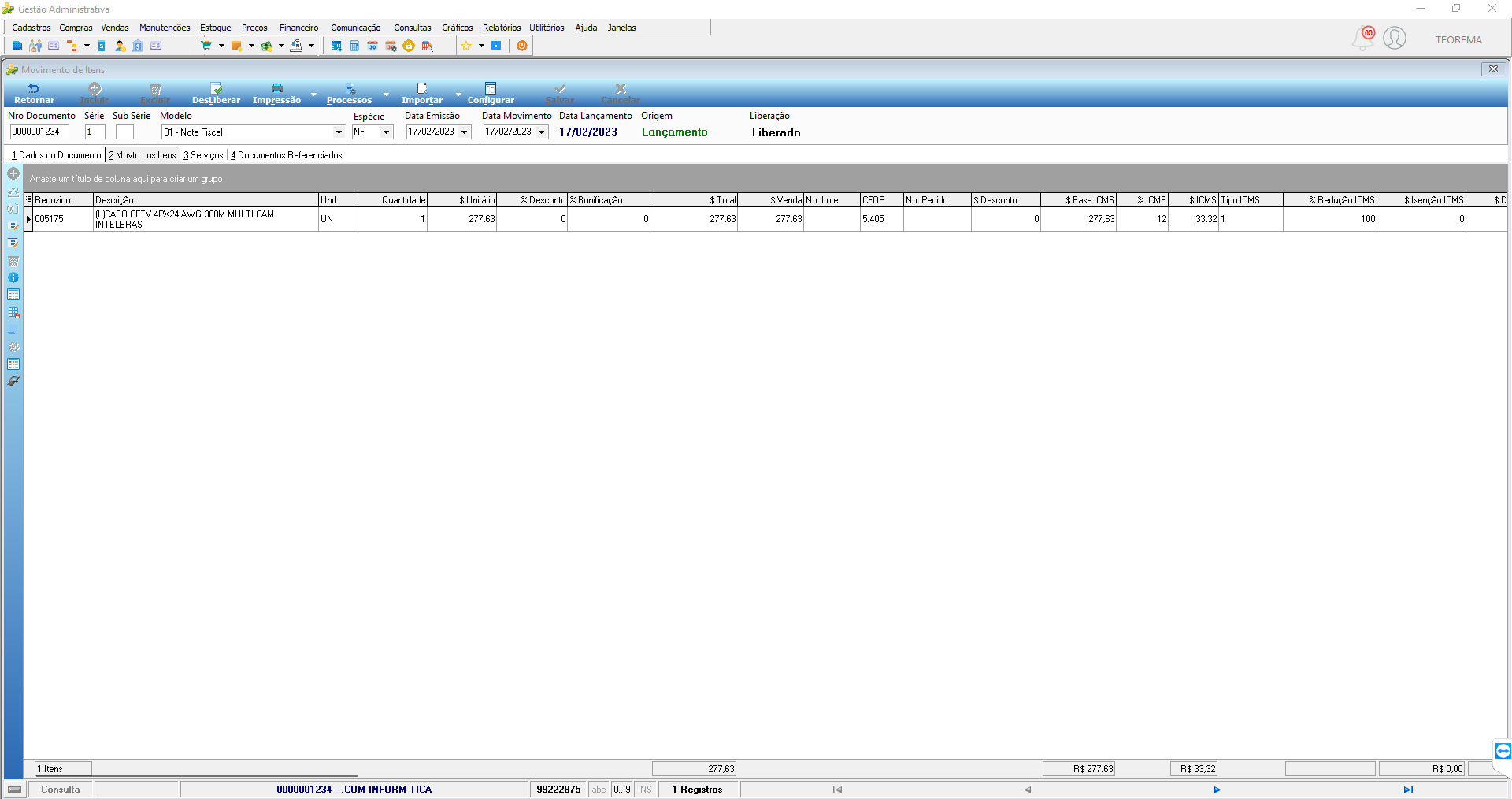This screenshot has width=1512, height=799.
Task: Expand the Impressão dropdown arrow
Action: 313,94
